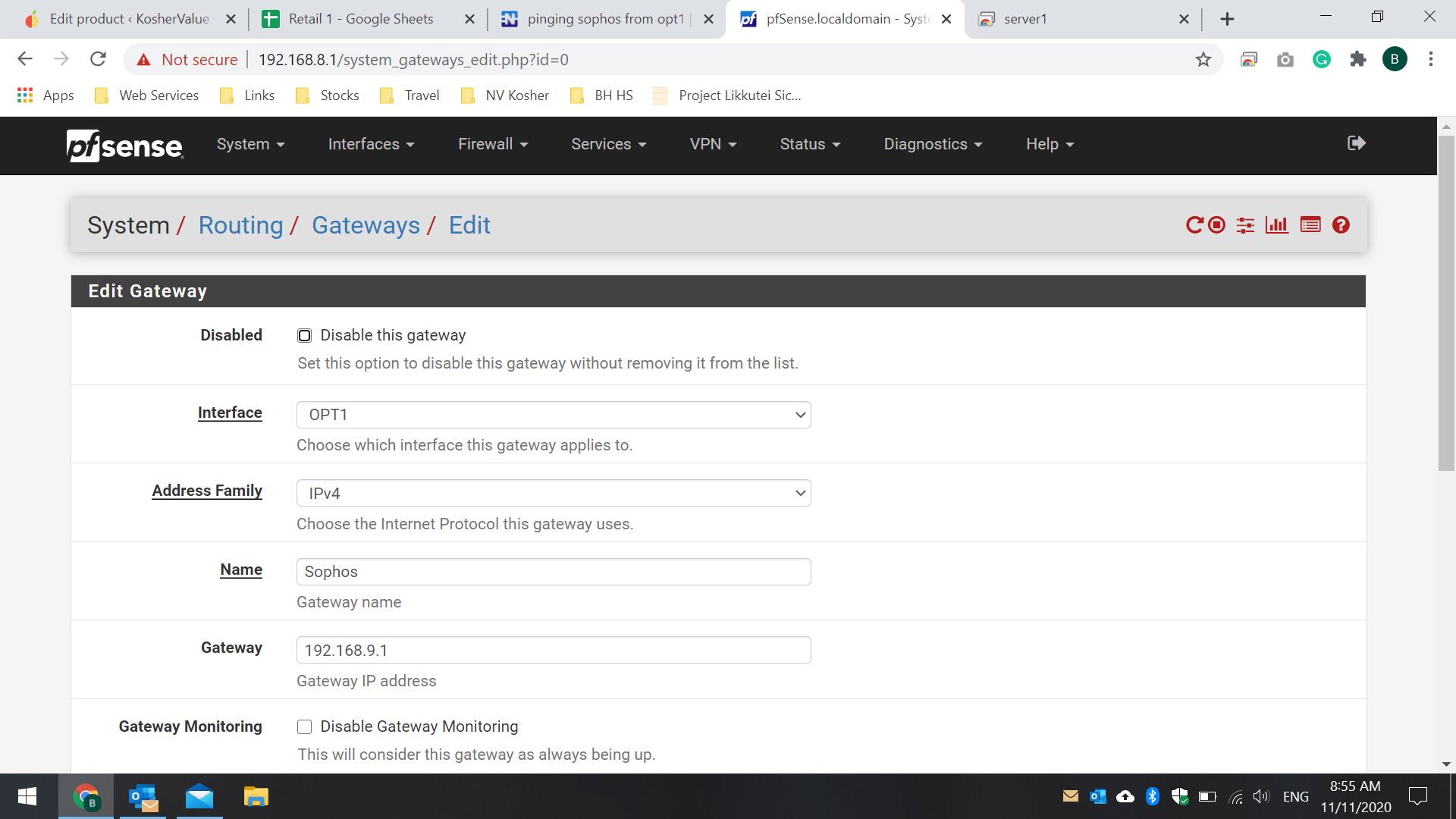Click the pfSense logo
Viewport: 1456px width, 819px height.
125,145
